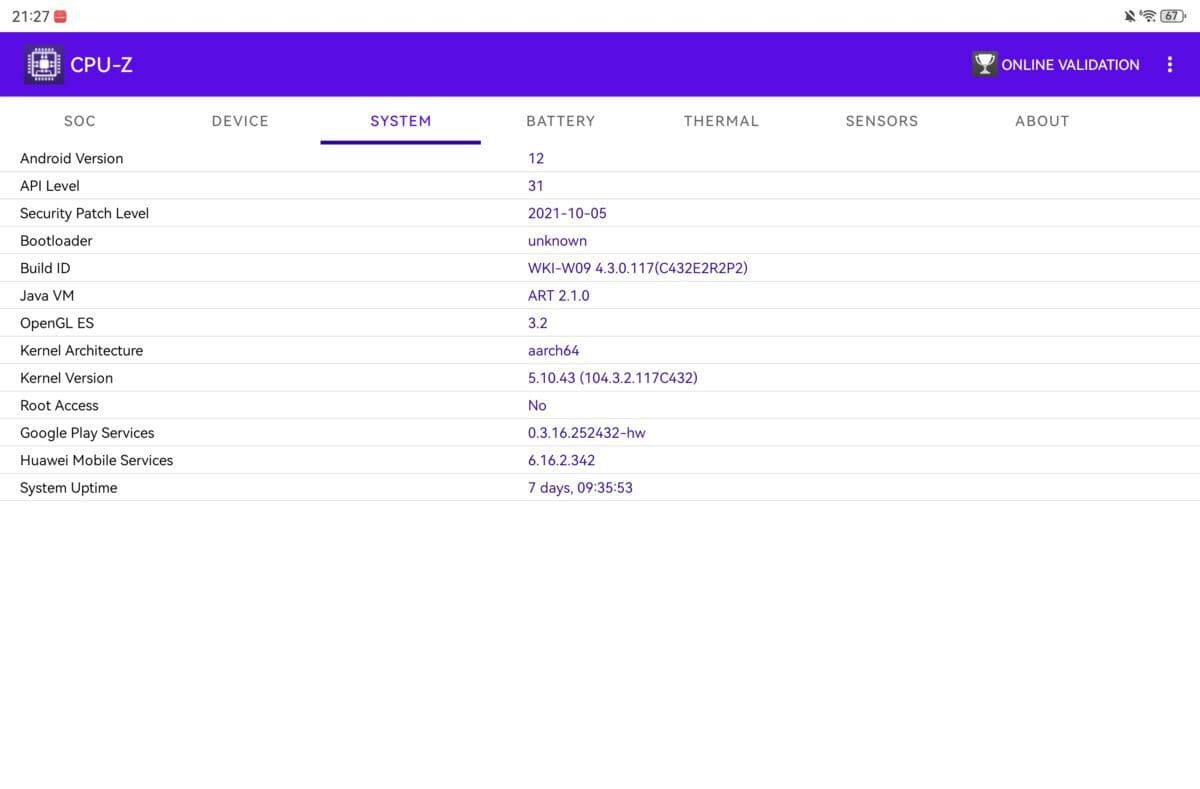Click the muted bell notification icon

coord(1130,16)
